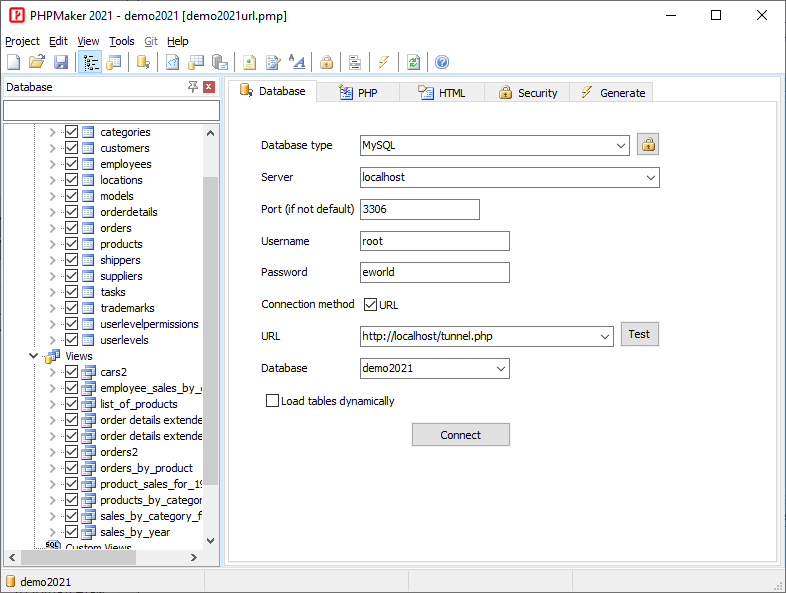Open the Tools menu

pos(121,41)
